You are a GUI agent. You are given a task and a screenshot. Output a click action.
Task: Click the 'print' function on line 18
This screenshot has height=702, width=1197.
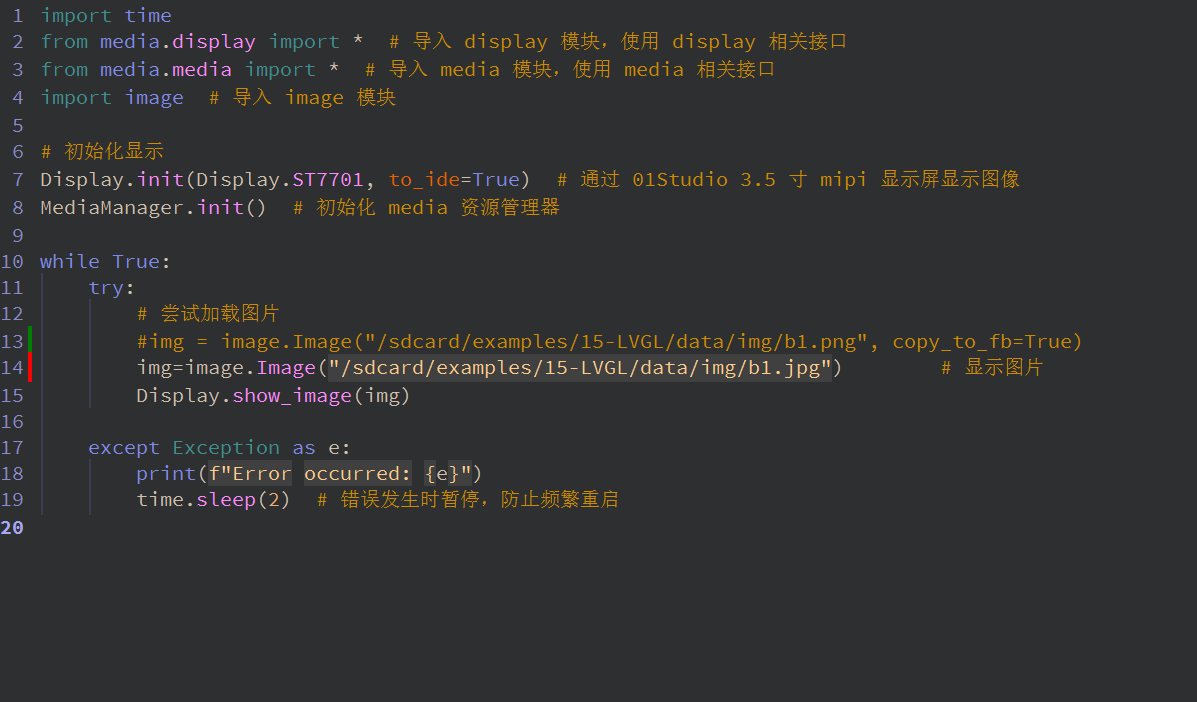pos(166,473)
